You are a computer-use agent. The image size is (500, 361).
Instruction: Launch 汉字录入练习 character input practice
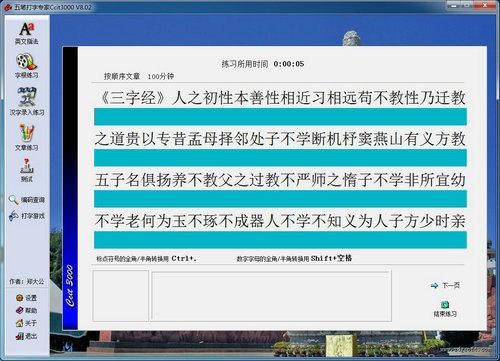click(x=27, y=101)
